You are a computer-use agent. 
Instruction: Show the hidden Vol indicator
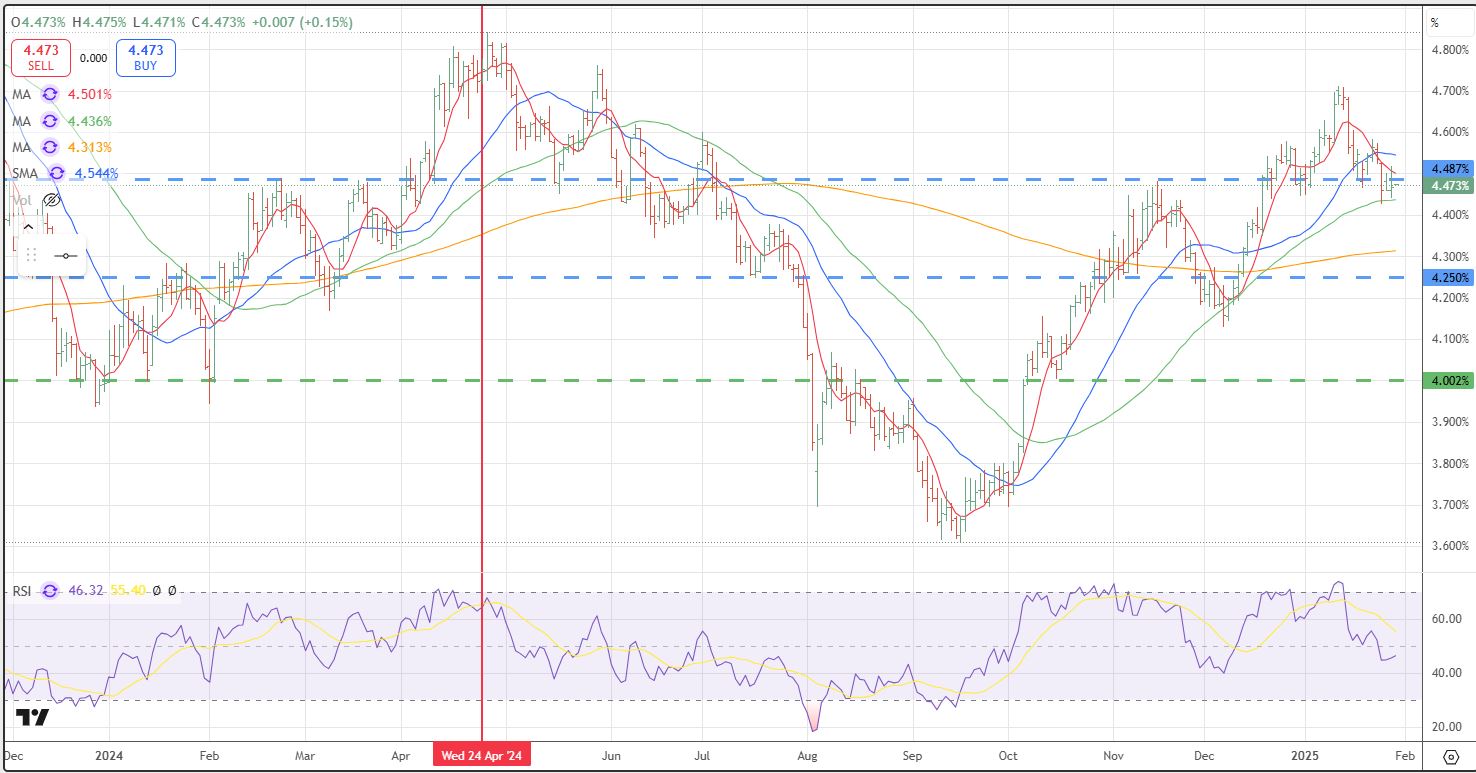52,200
